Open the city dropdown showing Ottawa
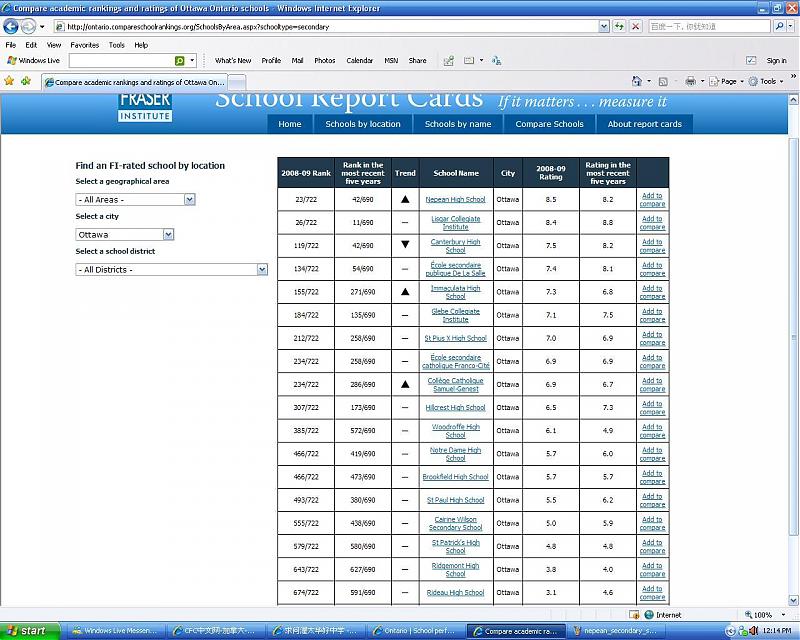Image resolution: width=800 pixels, height=640 pixels. 125,235
